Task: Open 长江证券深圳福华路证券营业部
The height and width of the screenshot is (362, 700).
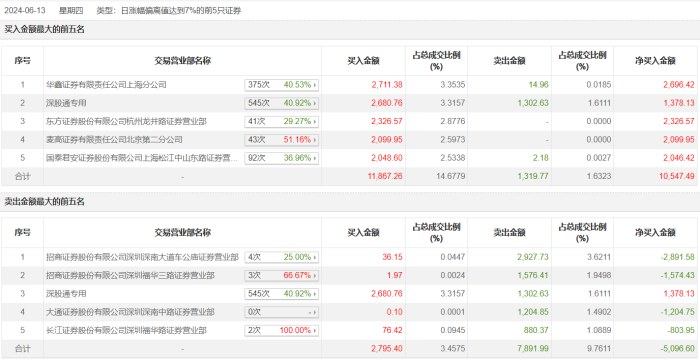Action: pyautogui.click(x=126, y=330)
